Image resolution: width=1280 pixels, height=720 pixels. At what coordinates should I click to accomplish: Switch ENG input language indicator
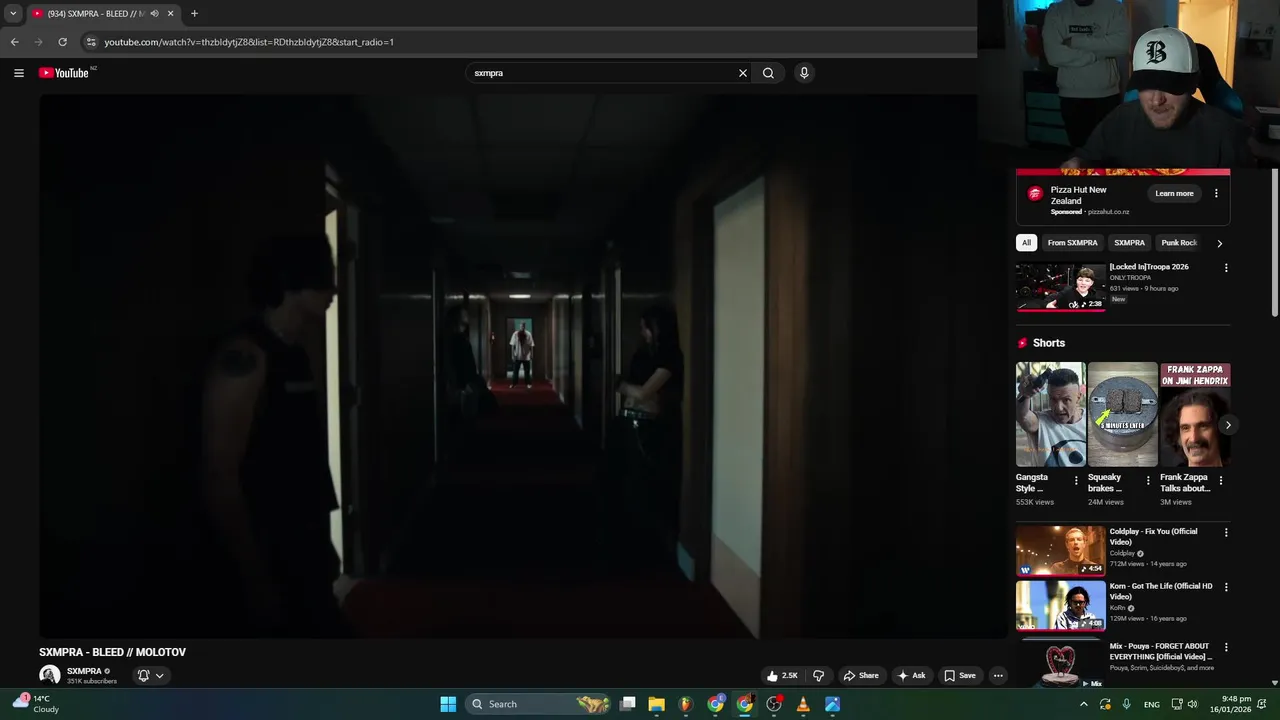[x=1152, y=704]
